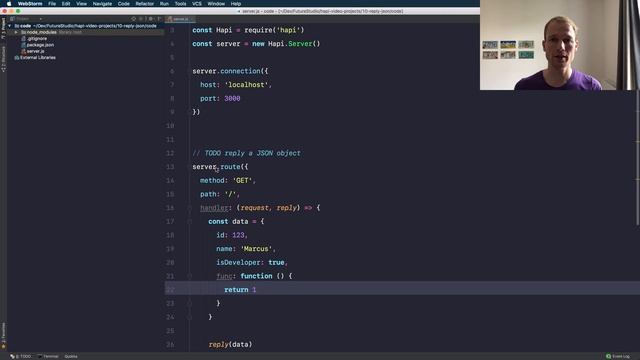Hide the Project tool window
640x360 pixels.
[x=159, y=19]
